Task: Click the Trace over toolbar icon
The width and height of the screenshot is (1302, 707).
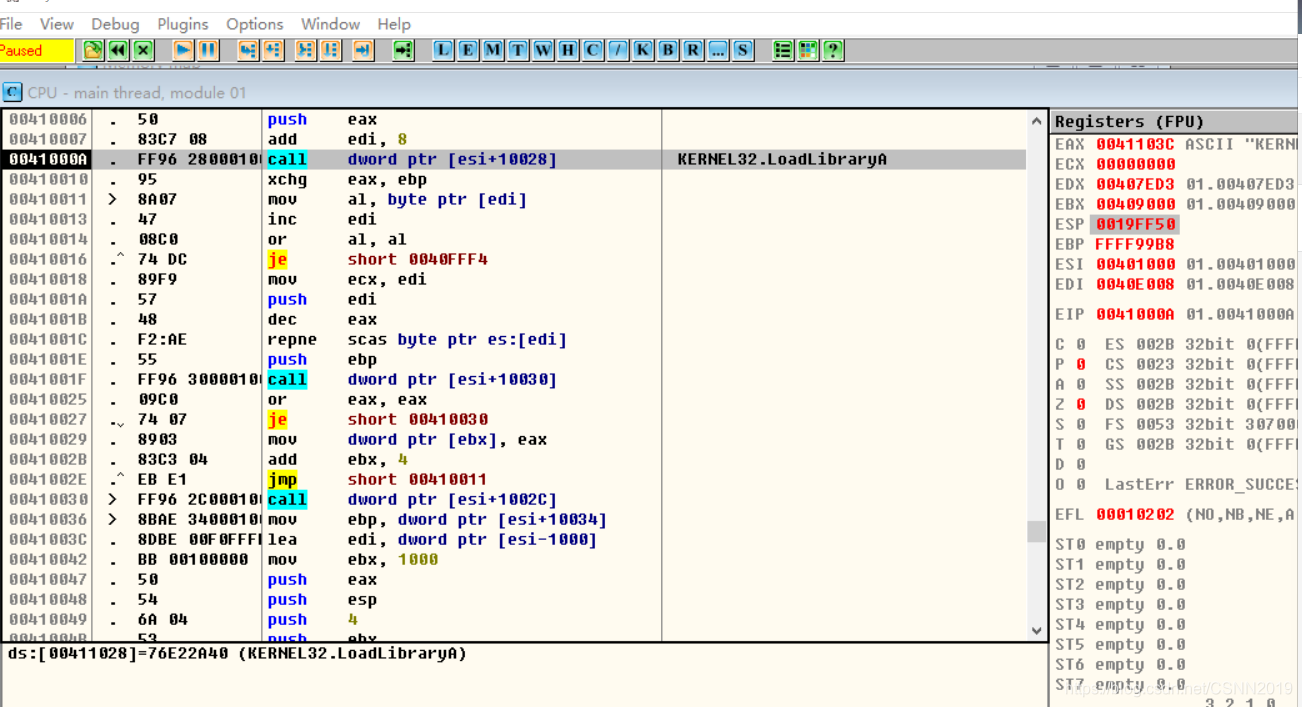Action: (x=331, y=50)
